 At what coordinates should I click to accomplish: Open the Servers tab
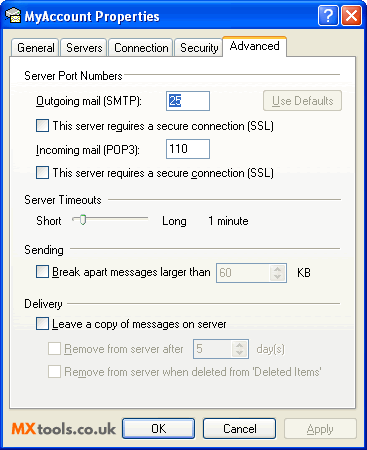click(84, 48)
